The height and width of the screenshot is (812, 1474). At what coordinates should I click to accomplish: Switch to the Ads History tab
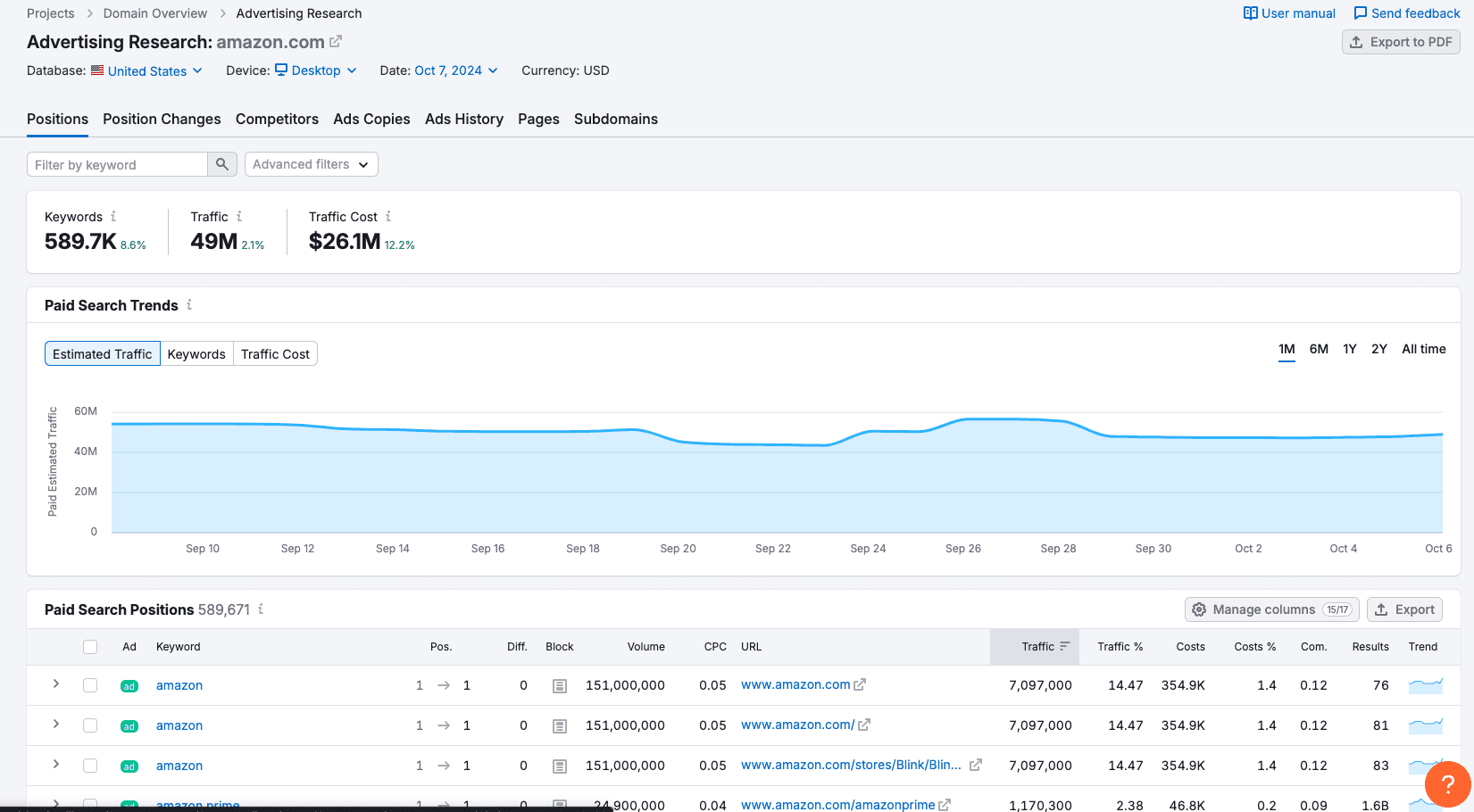pos(464,119)
